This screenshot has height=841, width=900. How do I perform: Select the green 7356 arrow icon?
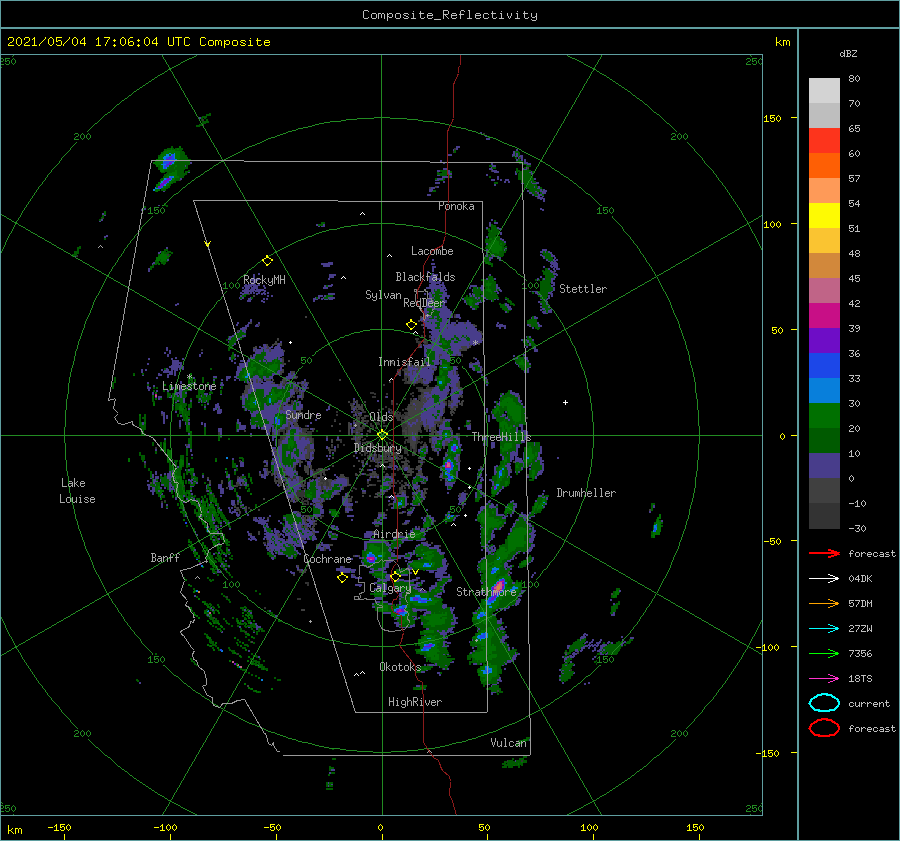pyautogui.click(x=824, y=653)
